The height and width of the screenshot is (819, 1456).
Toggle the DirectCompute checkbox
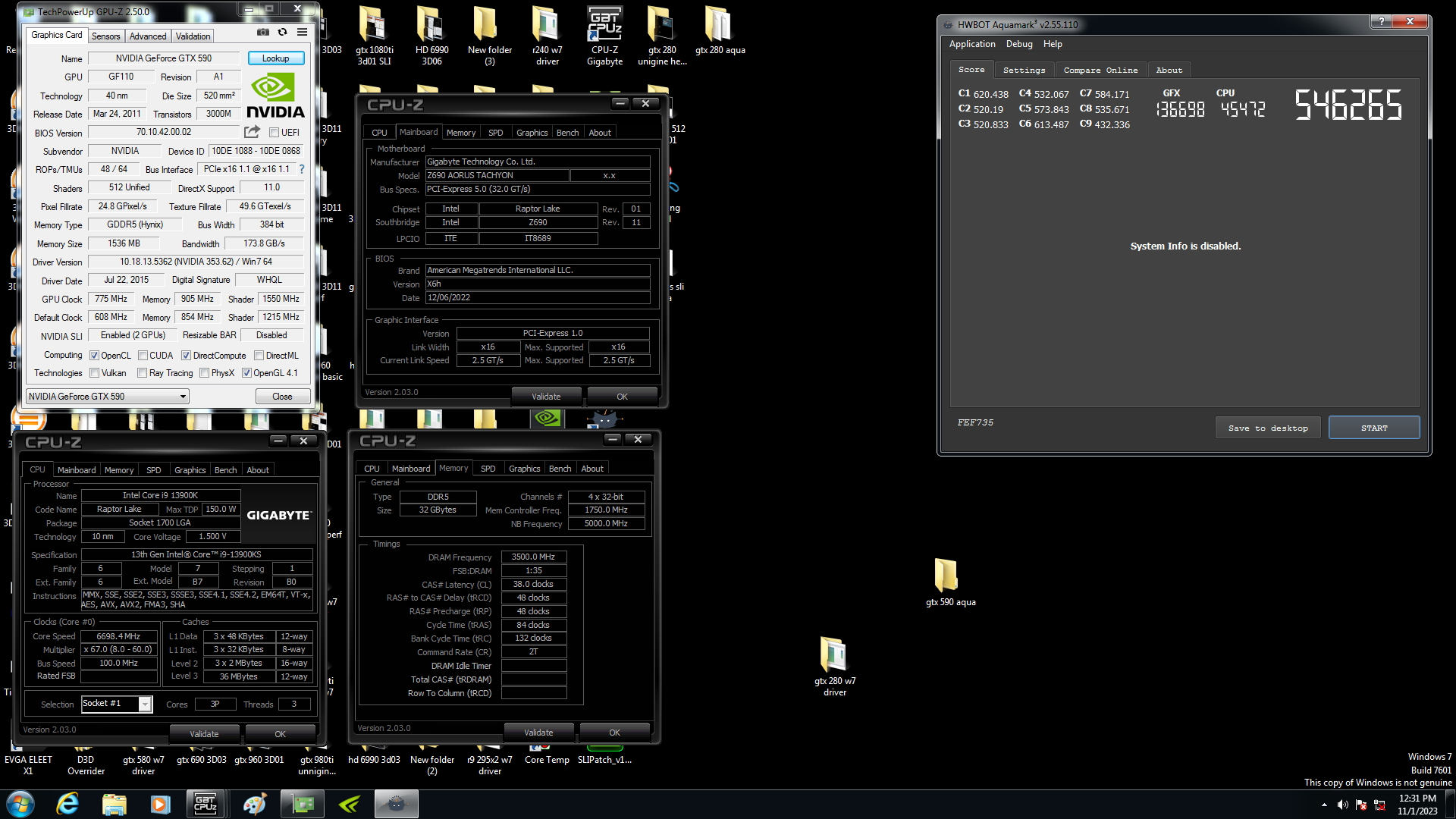point(186,356)
